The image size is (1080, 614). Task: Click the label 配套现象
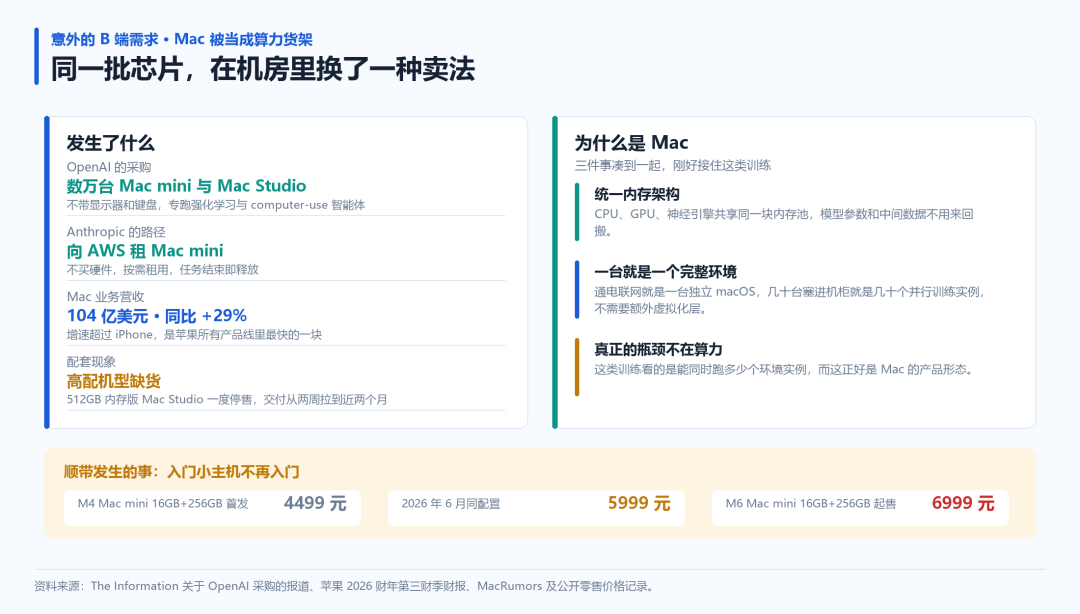91,361
